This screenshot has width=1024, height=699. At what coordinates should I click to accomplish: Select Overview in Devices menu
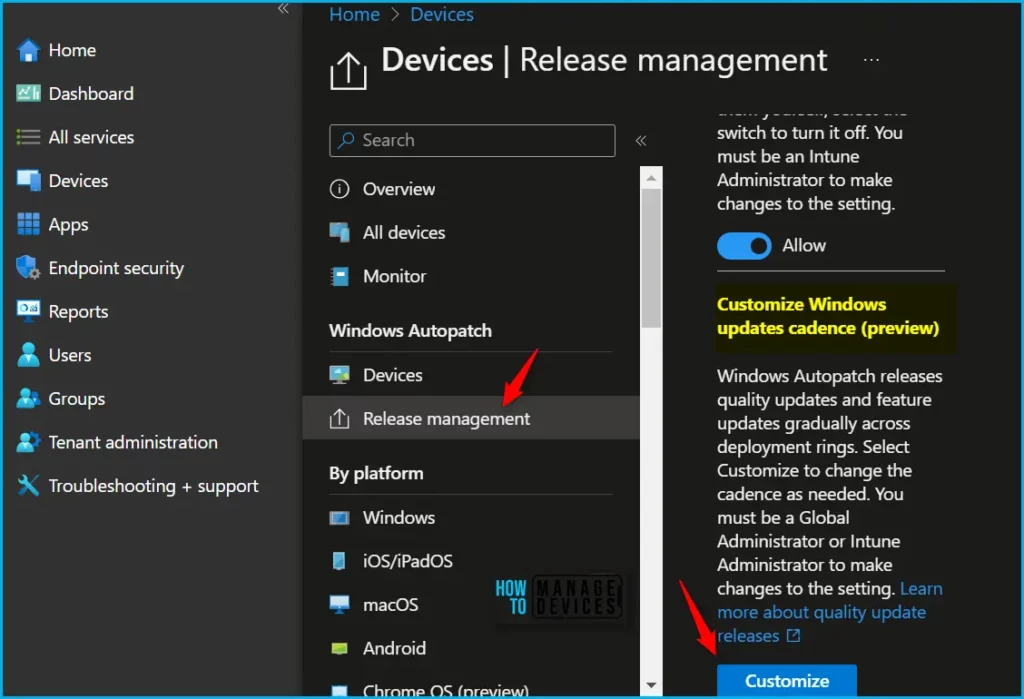(399, 189)
